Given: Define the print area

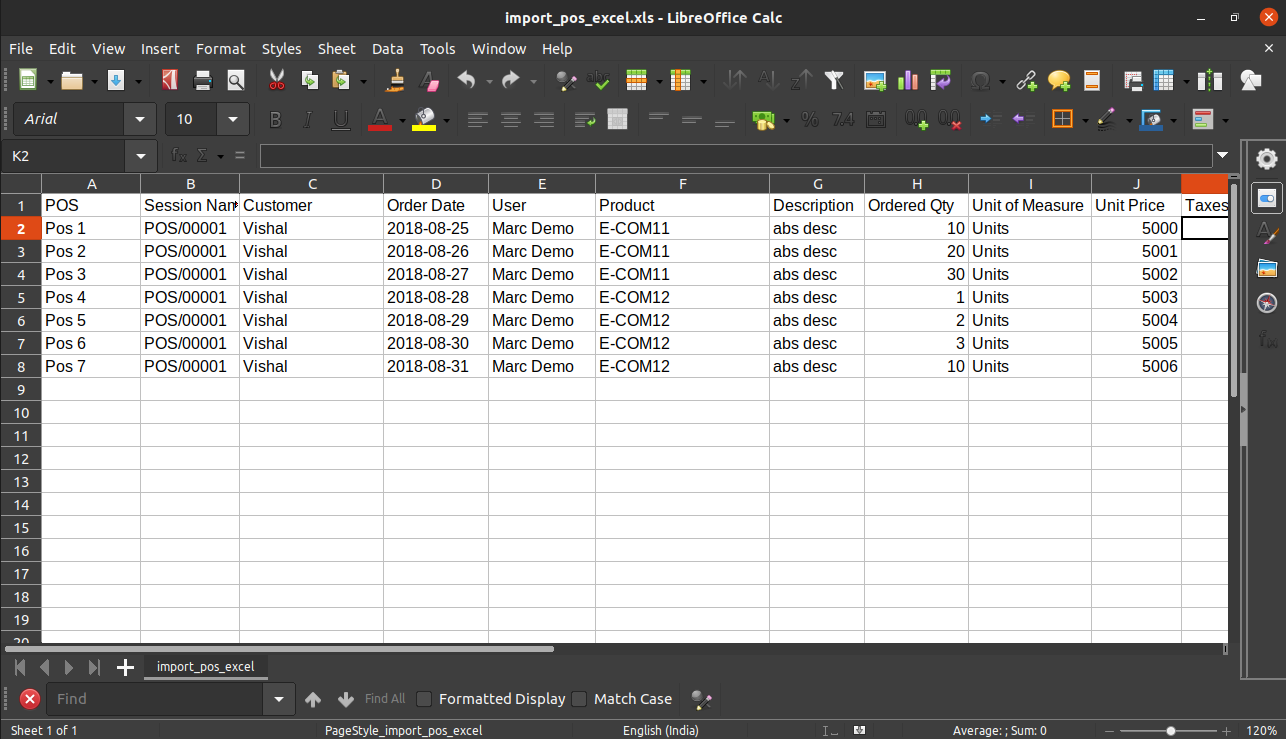Looking at the screenshot, I should click(1133, 81).
